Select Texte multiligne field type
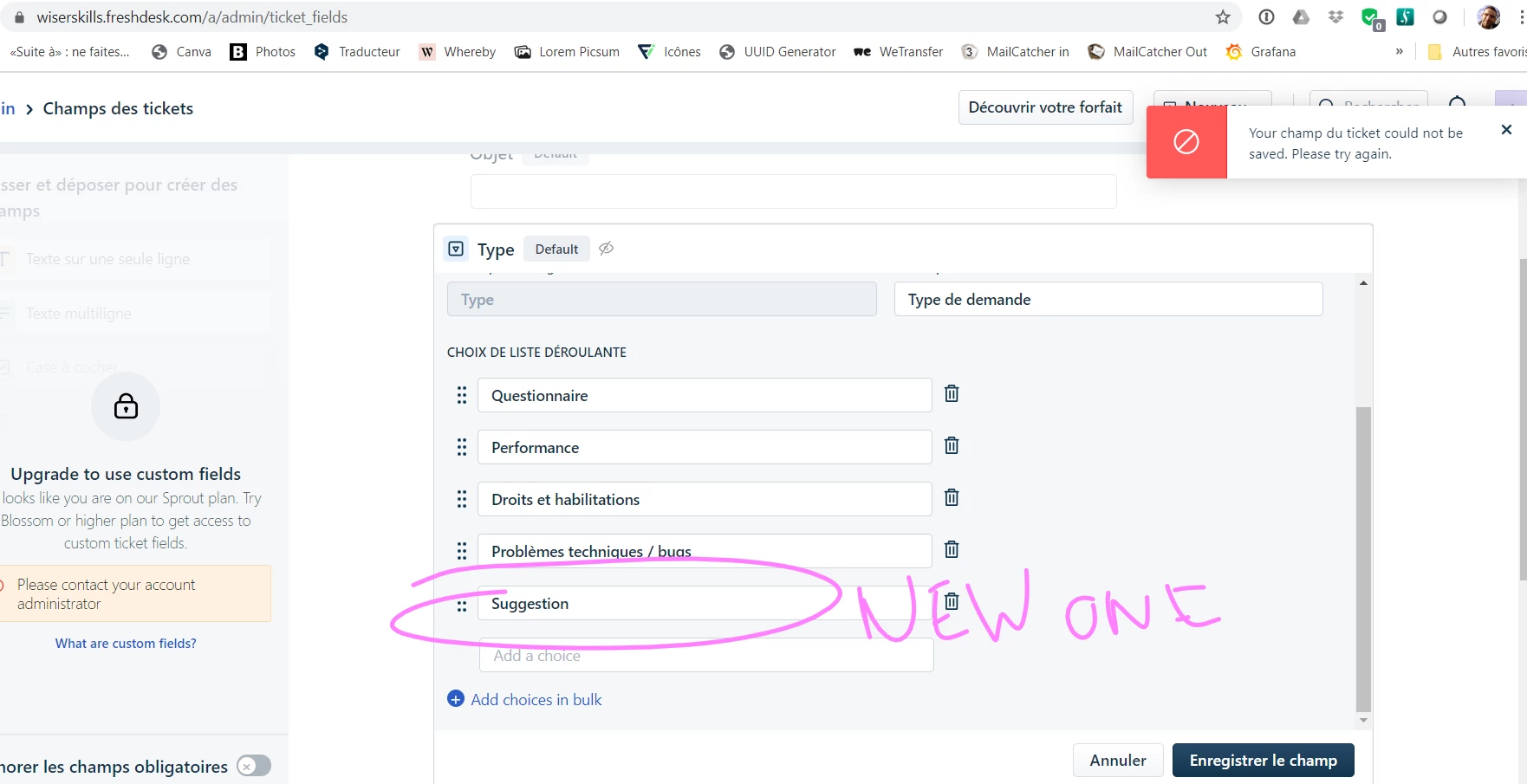The image size is (1527, 784). point(78,314)
